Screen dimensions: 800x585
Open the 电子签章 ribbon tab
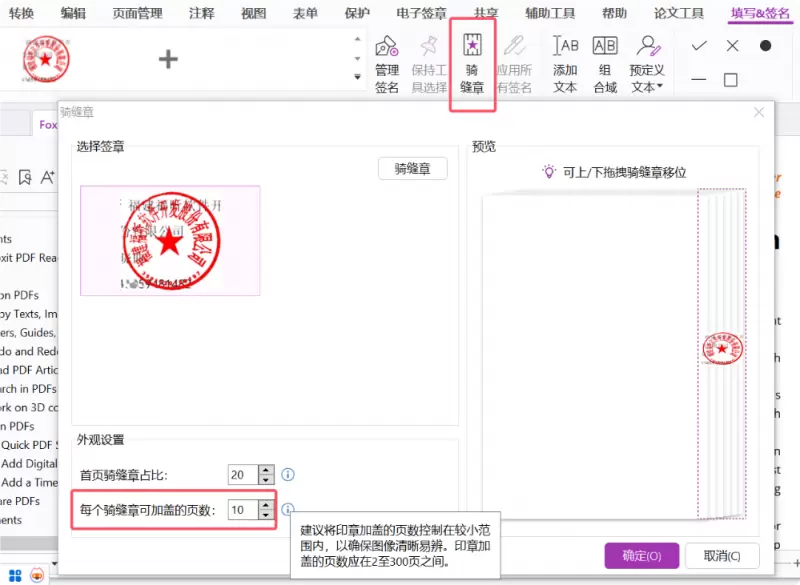(420, 13)
